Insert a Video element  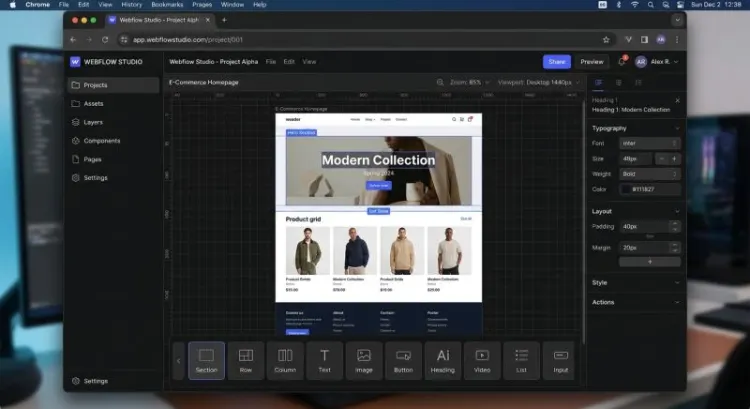pyautogui.click(x=482, y=361)
